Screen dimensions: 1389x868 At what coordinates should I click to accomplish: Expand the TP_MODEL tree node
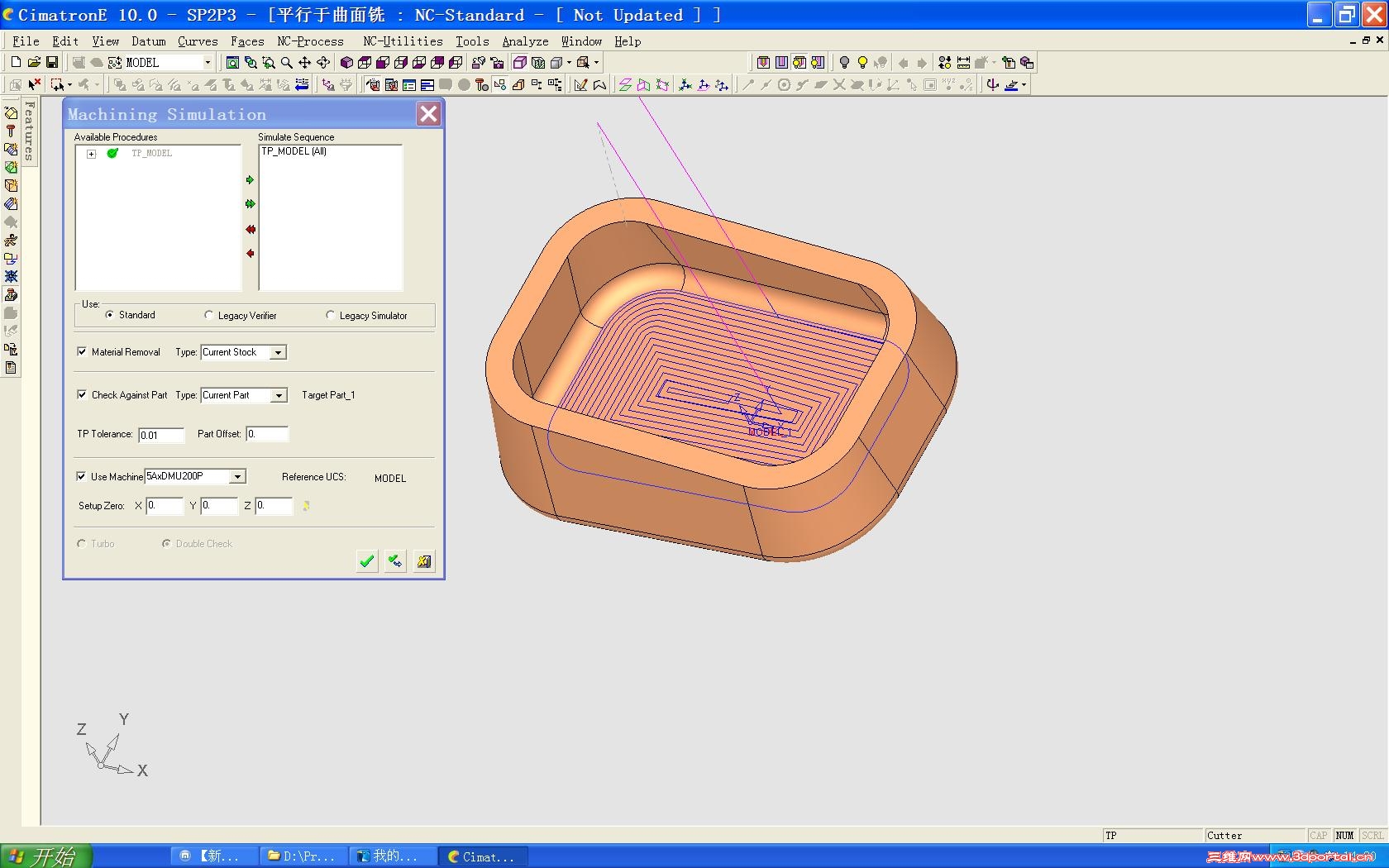[92, 154]
